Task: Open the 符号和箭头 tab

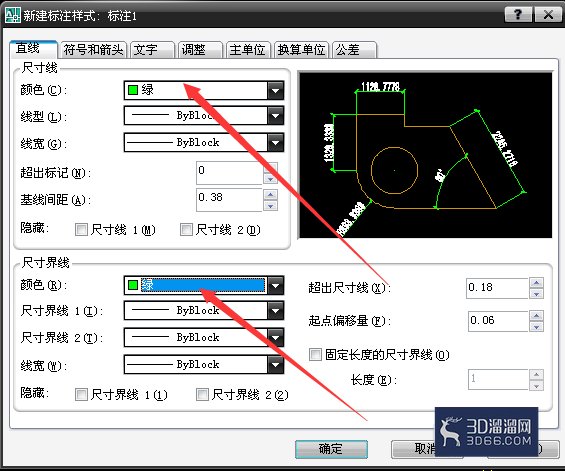Action: [x=93, y=50]
